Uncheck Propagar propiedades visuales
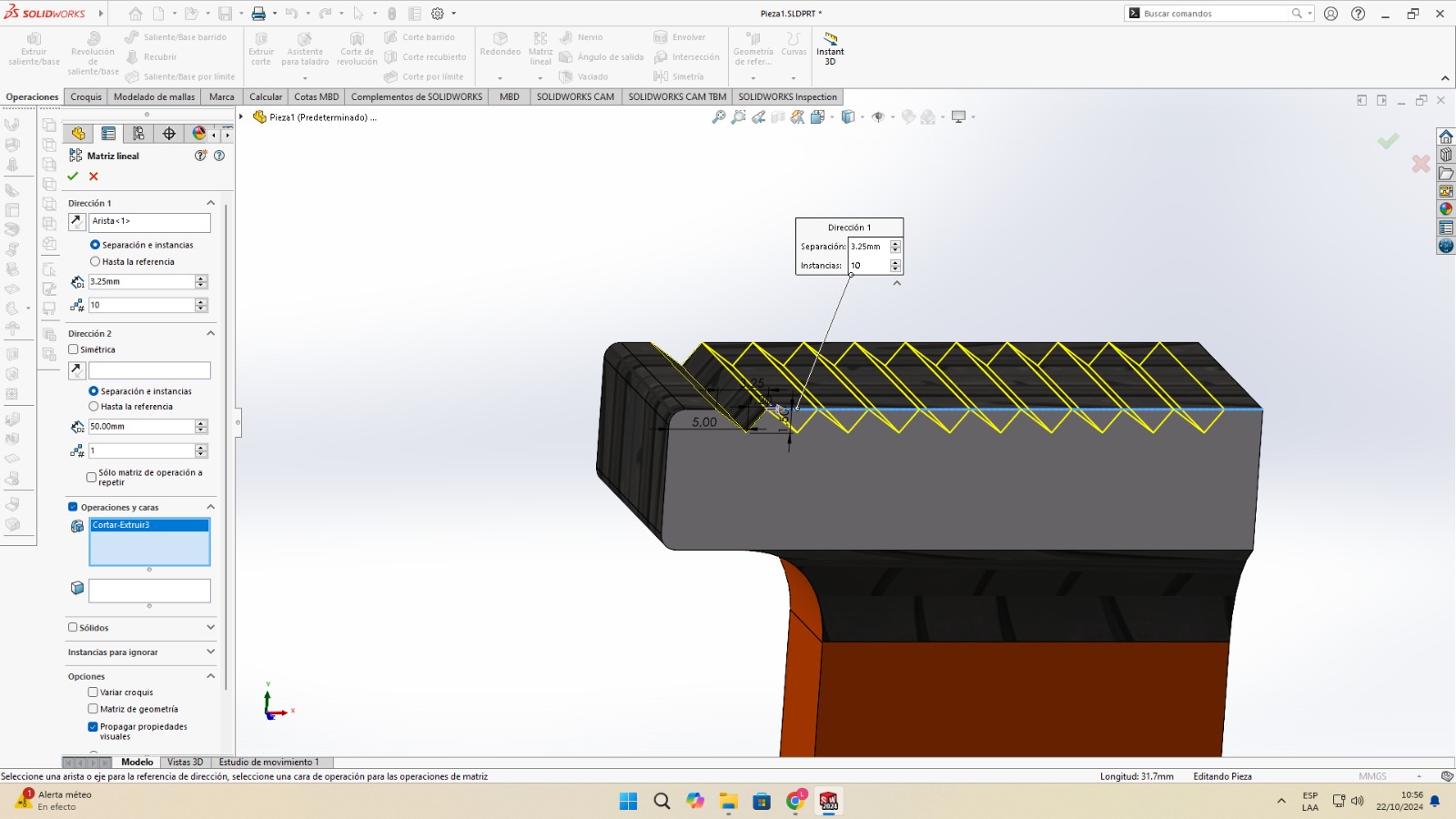Screen dimensions: 1456x819 [x=93, y=727]
